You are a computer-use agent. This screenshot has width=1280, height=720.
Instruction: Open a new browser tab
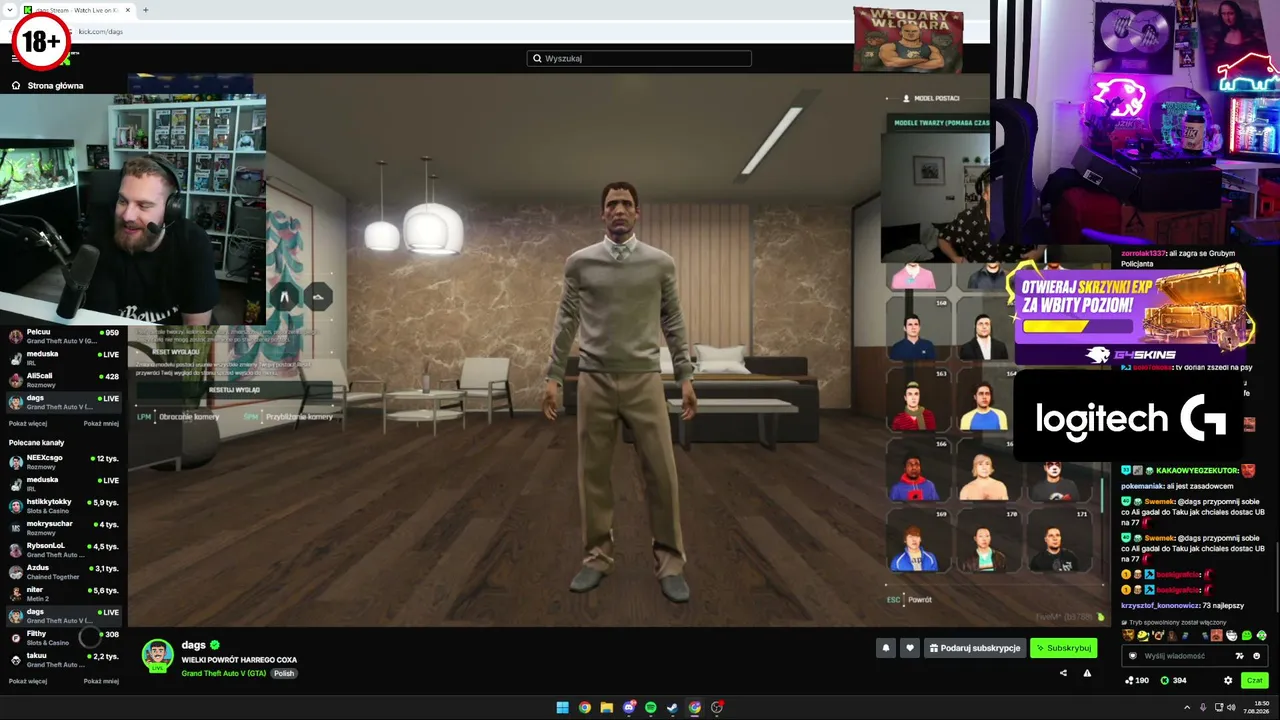pyautogui.click(x=146, y=10)
